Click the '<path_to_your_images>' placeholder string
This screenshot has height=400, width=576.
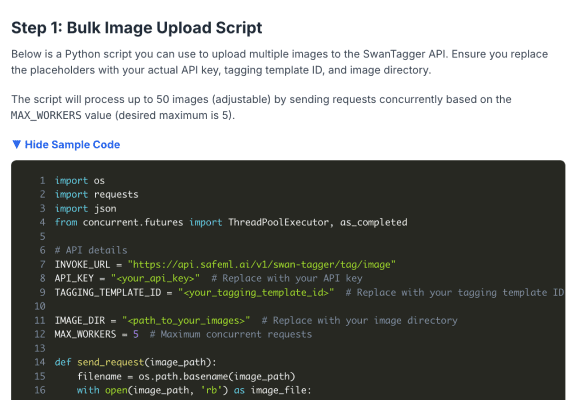click(x=186, y=320)
